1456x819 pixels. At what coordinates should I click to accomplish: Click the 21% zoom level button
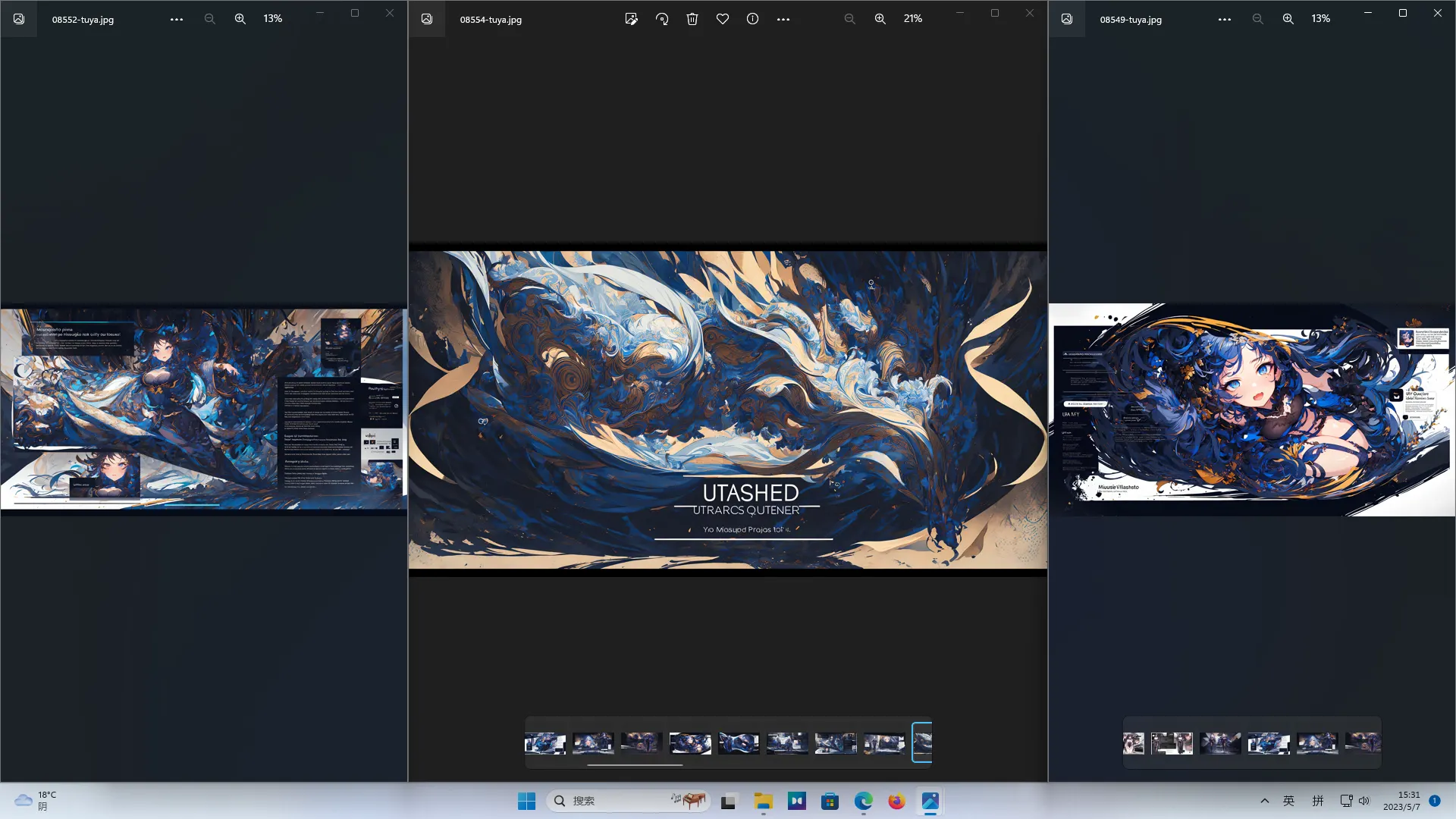(913, 18)
